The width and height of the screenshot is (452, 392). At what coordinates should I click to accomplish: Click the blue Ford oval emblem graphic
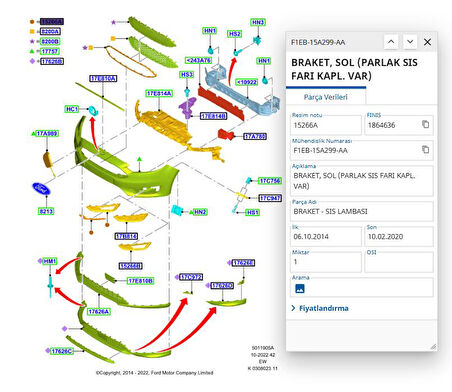click(x=41, y=189)
